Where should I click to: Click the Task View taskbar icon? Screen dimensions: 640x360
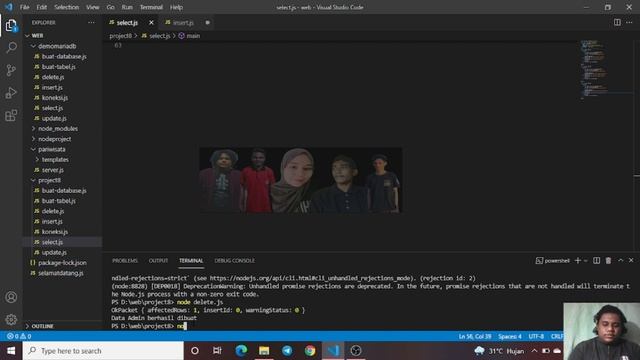click(x=217, y=351)
